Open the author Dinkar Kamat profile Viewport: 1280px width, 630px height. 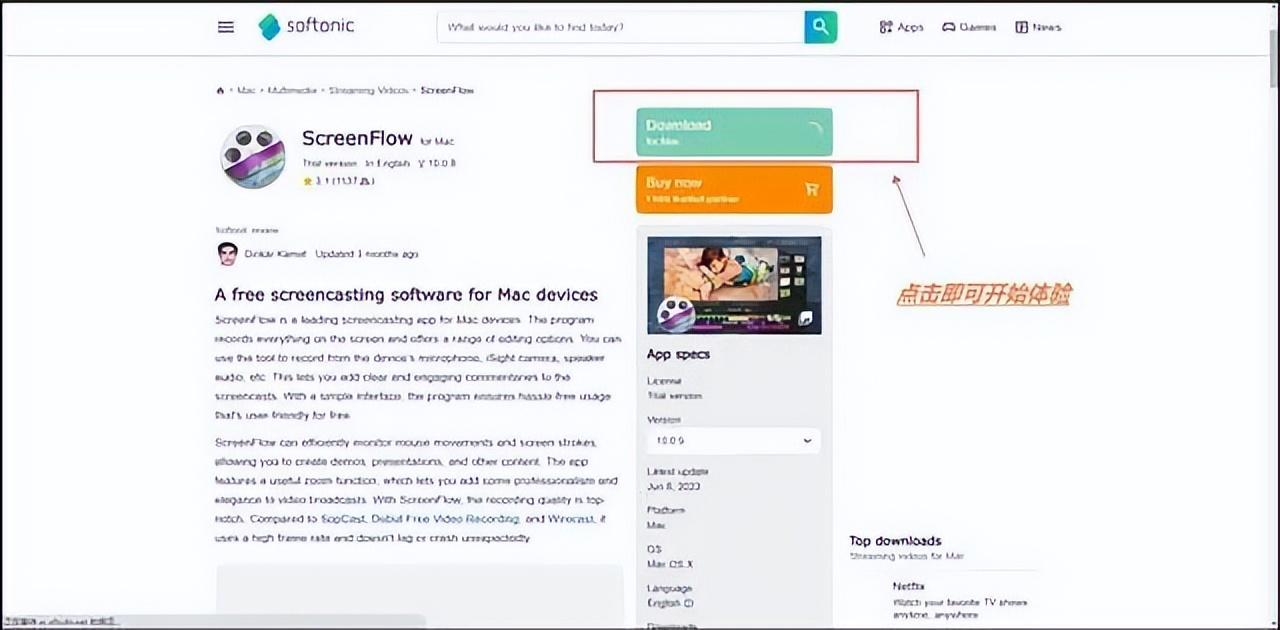(x=276, y=254)
